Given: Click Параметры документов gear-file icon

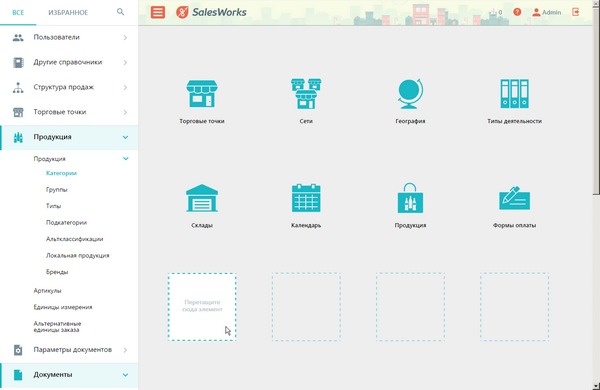Looking at the screenshot, I should pos(18,350).
